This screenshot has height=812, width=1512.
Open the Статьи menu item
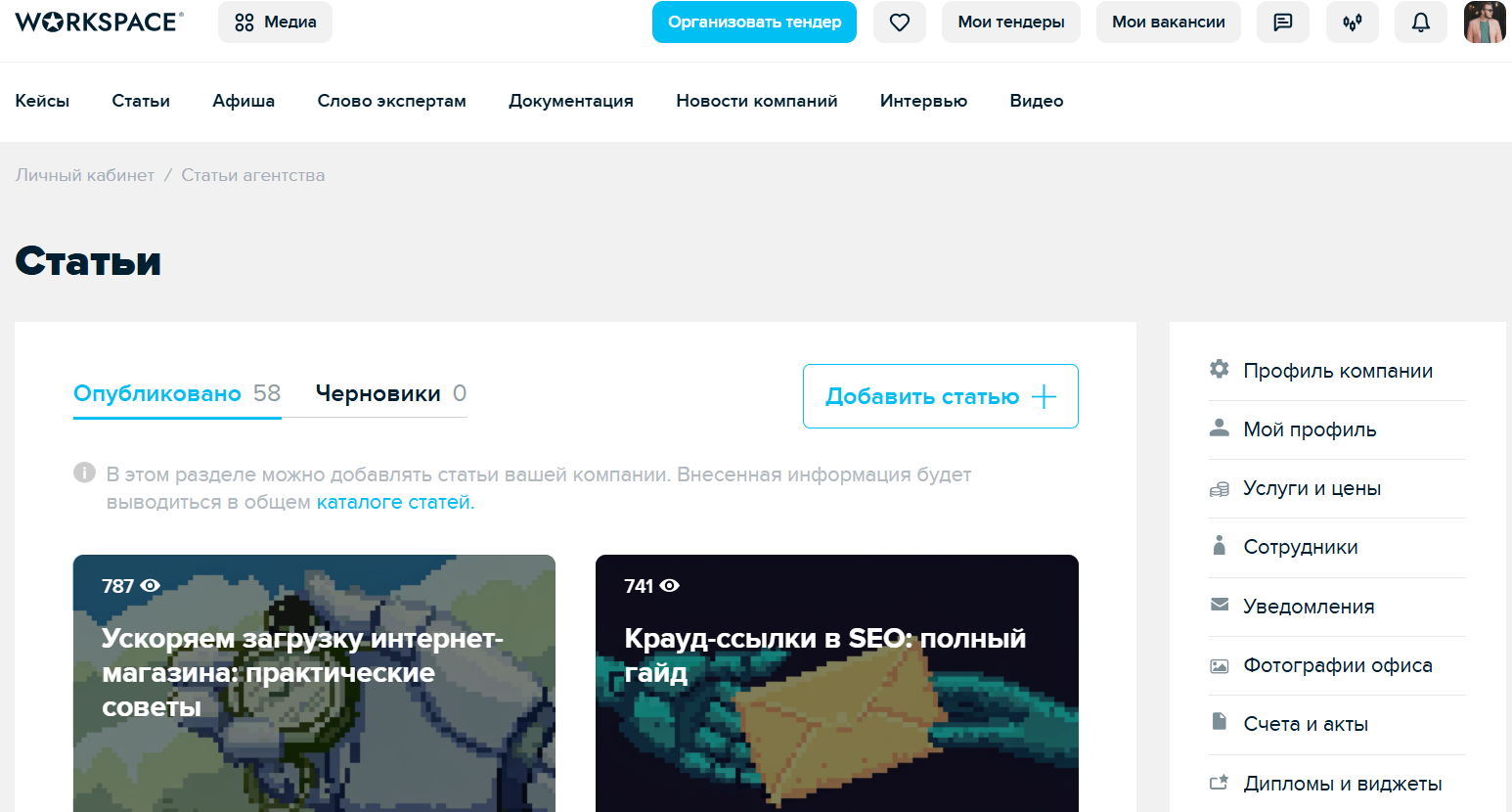point(141,101)
